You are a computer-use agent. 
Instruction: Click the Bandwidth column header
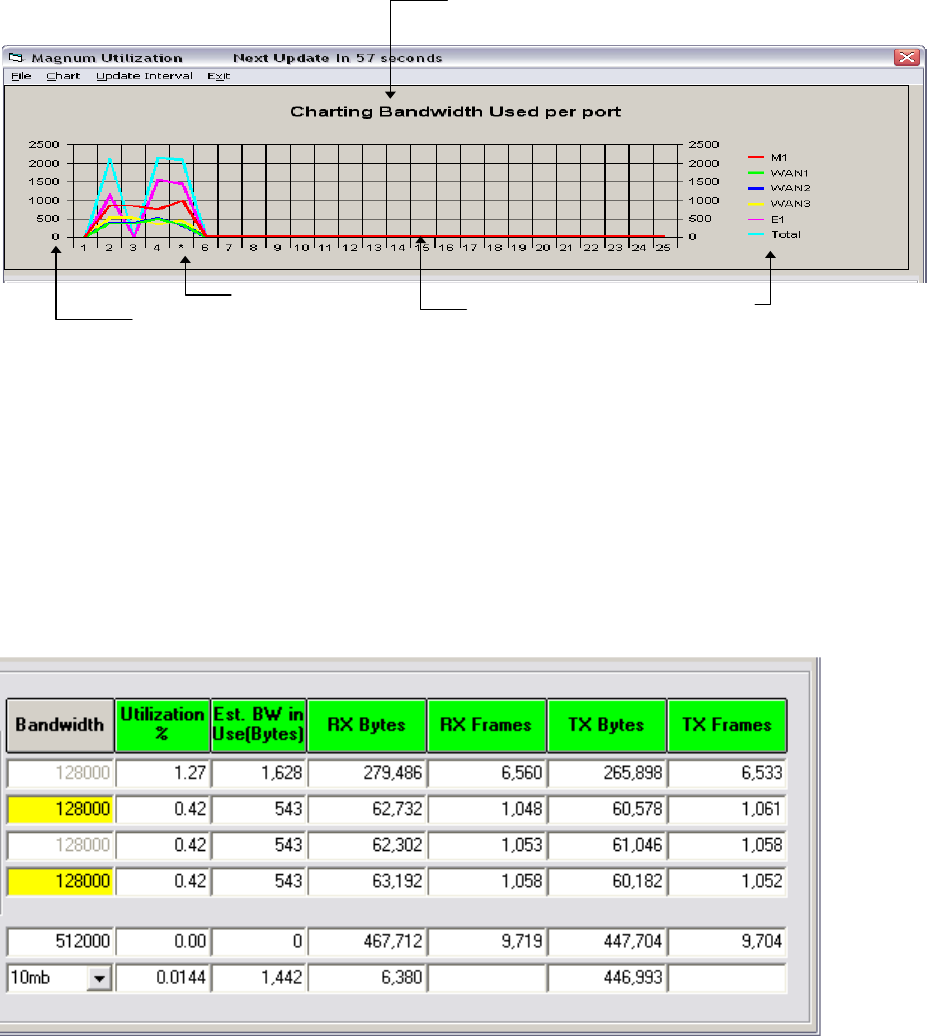click(60, 724)
